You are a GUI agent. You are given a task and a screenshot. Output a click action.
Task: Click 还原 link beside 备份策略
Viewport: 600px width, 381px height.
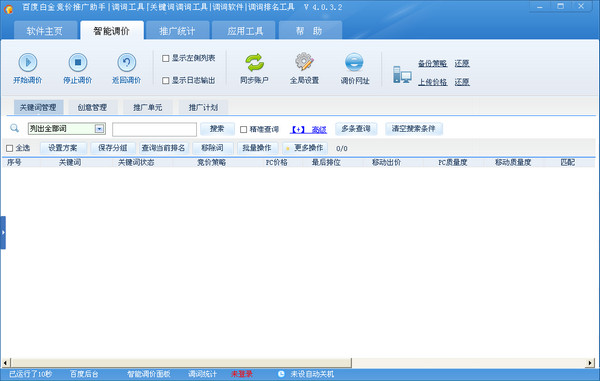pos(462,64)
